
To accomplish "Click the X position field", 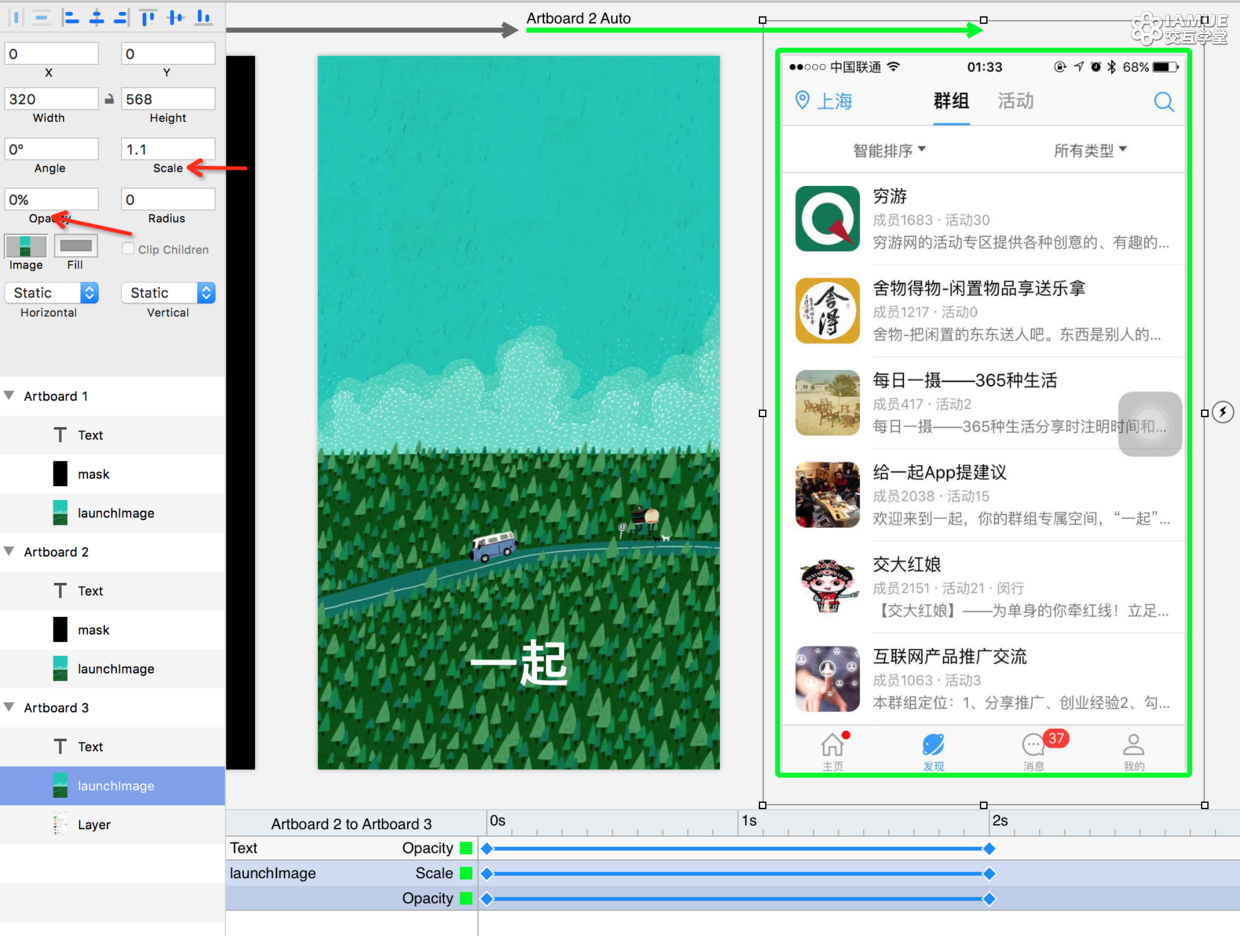I will [x=52, y=54].
